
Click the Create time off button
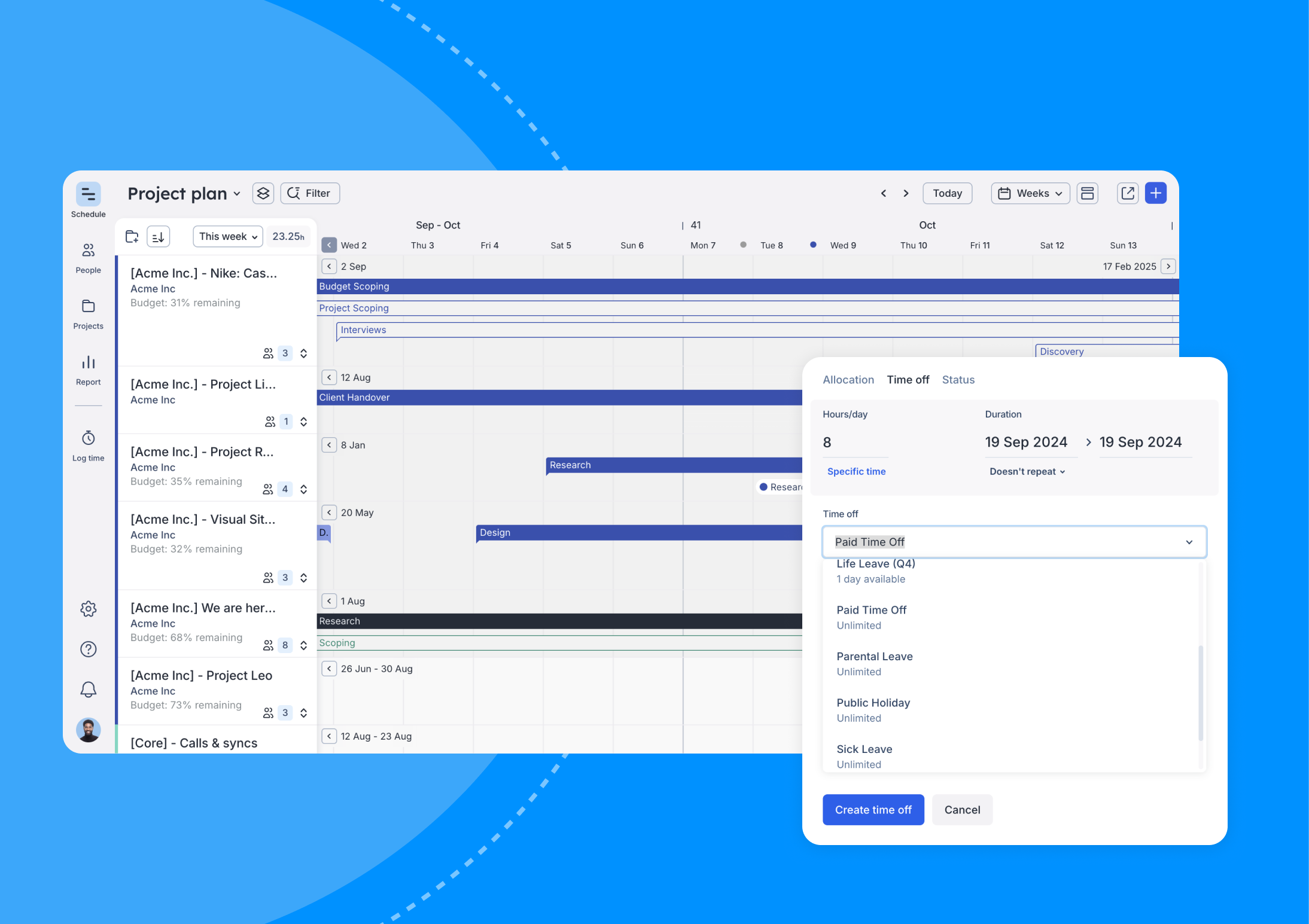(x=873, y=809)
